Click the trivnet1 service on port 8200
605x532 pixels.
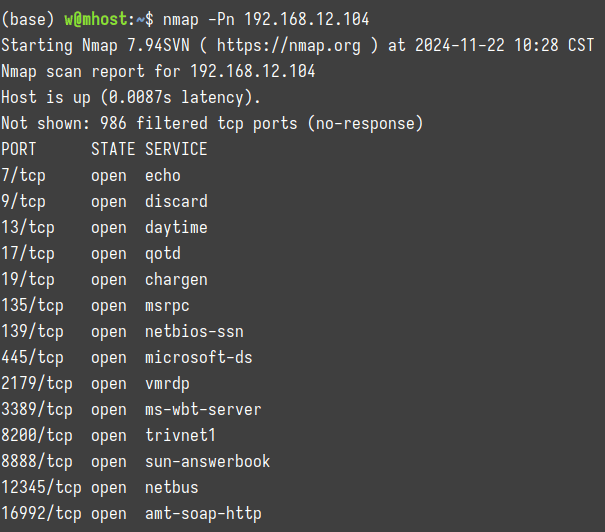[x=180, y=435]
